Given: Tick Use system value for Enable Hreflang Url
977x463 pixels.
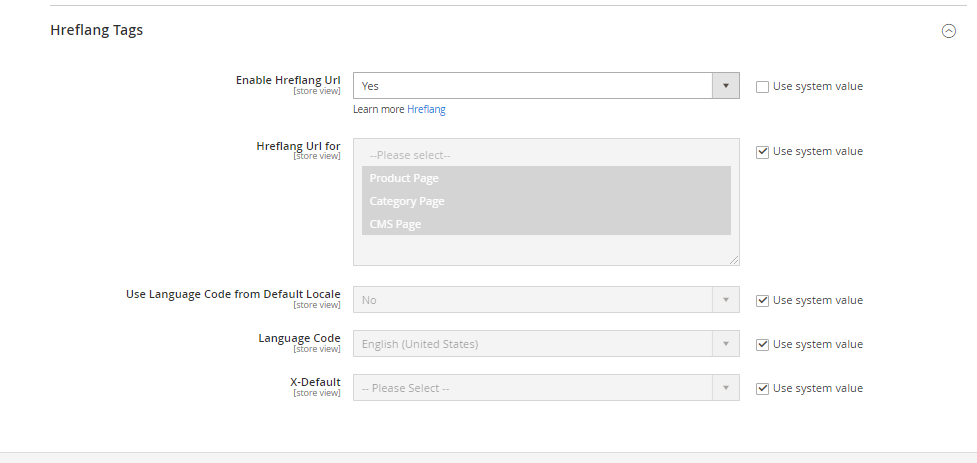Looking at the screenshot, I should tap(763, 87).
